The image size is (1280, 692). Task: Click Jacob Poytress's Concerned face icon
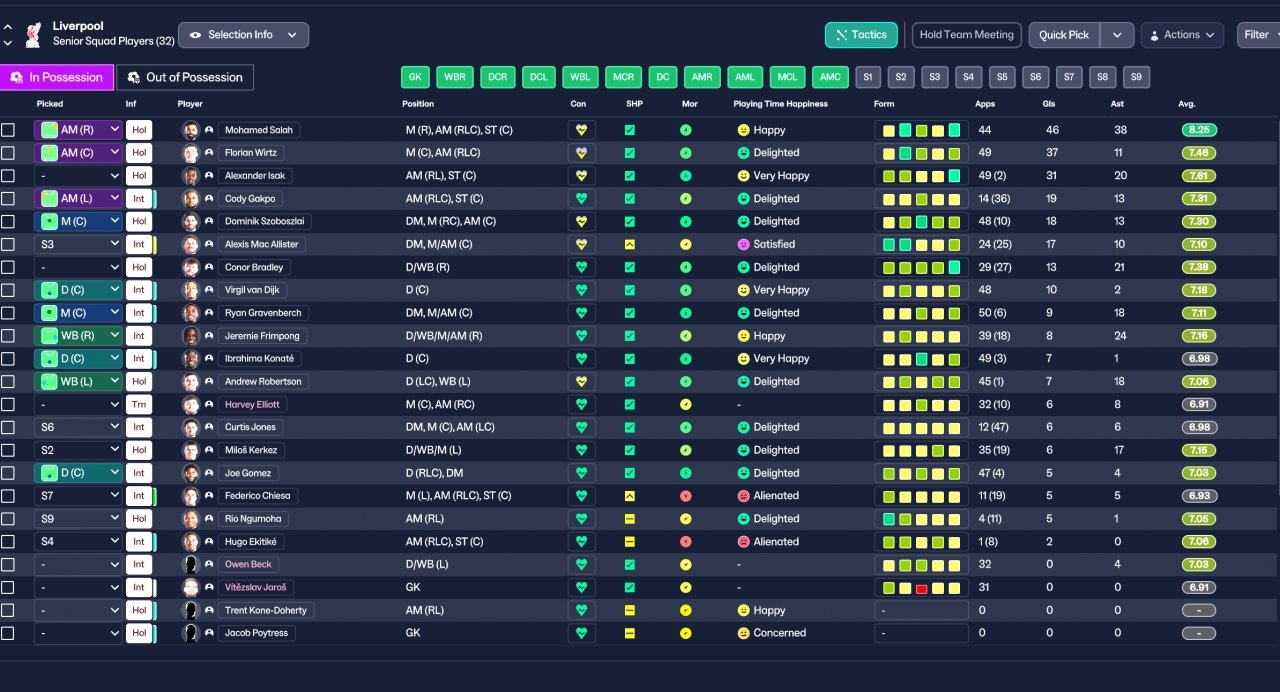click(743, 633)
